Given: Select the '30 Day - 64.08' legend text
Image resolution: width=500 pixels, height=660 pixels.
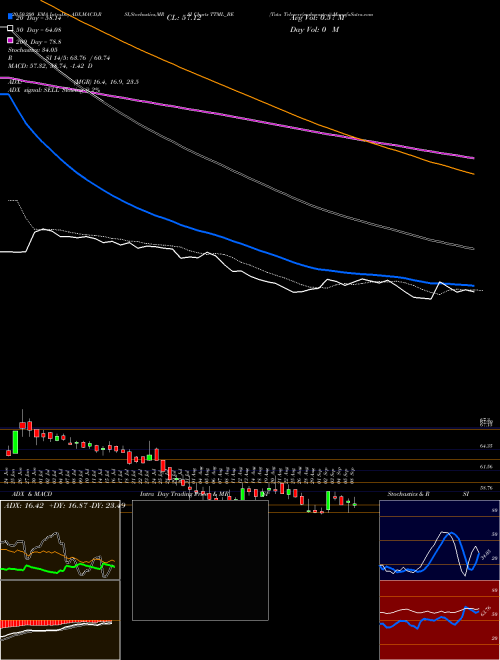Looking at the screenshot, I should click(x=38, y=29).
